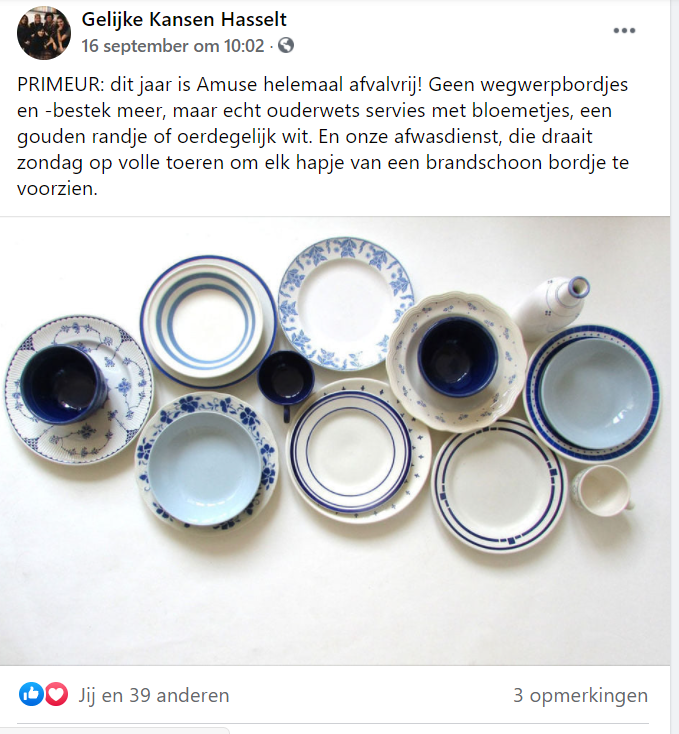Open the Gelijke Kansen Hasselt page name

(184, 19)
